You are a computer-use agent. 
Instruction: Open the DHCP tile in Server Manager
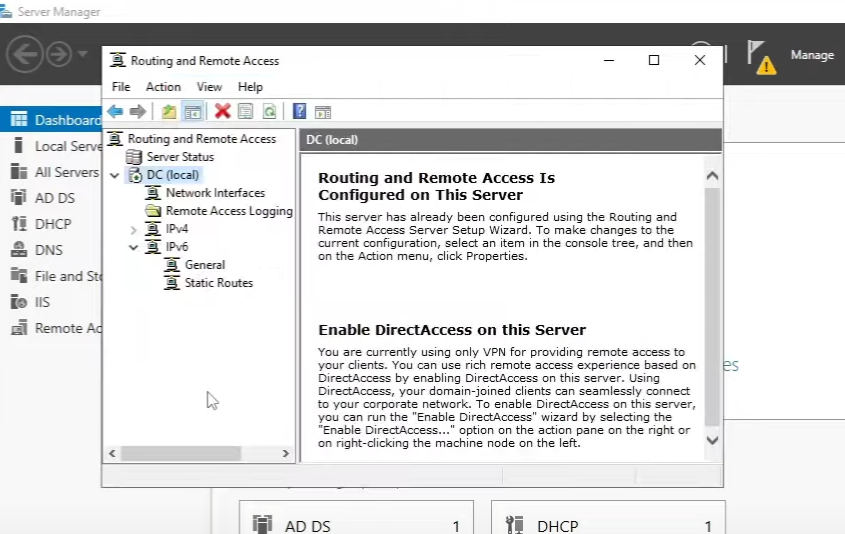(608, 518)
